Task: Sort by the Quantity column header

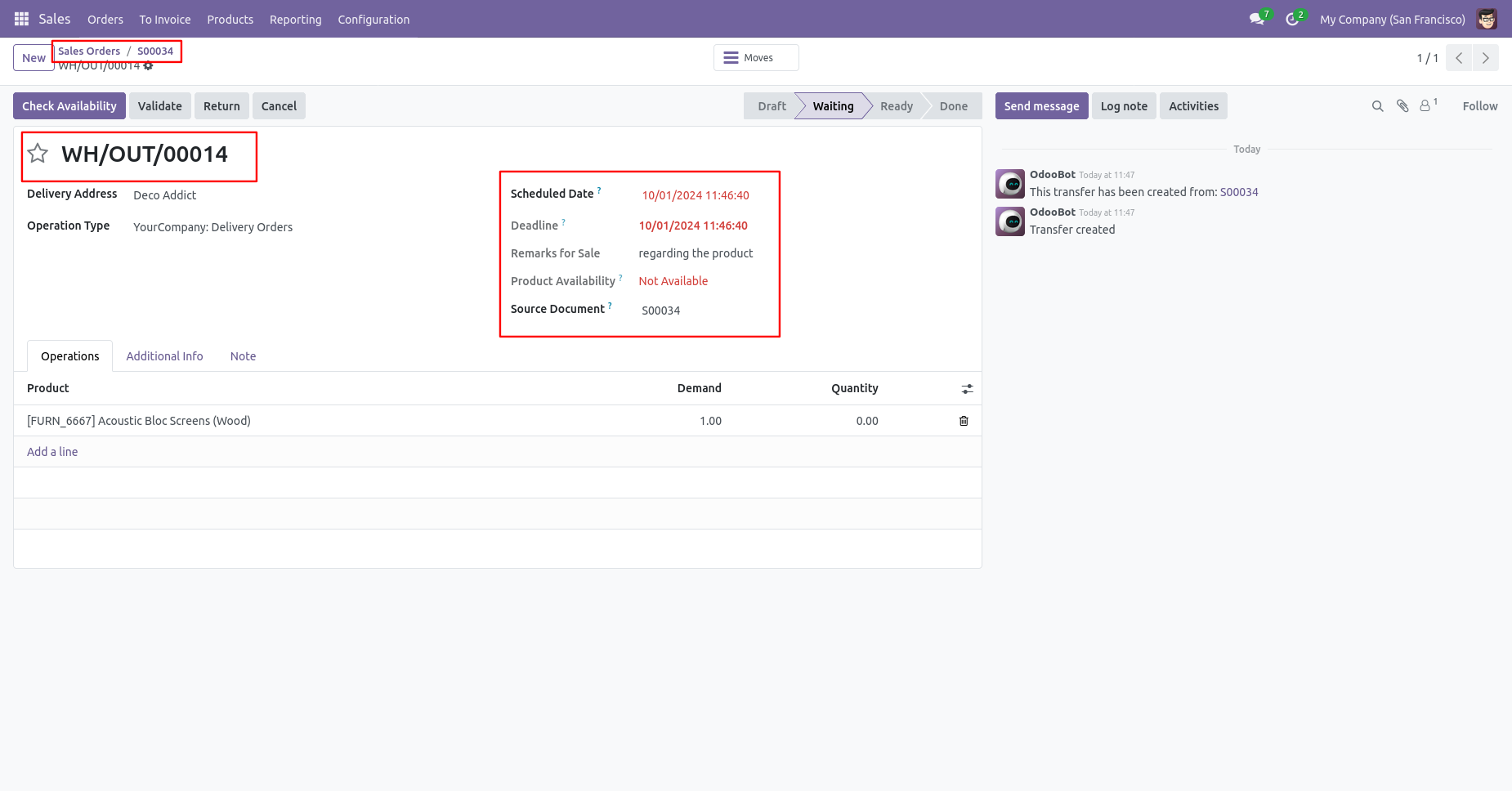Action: click(x=855, y=388)
